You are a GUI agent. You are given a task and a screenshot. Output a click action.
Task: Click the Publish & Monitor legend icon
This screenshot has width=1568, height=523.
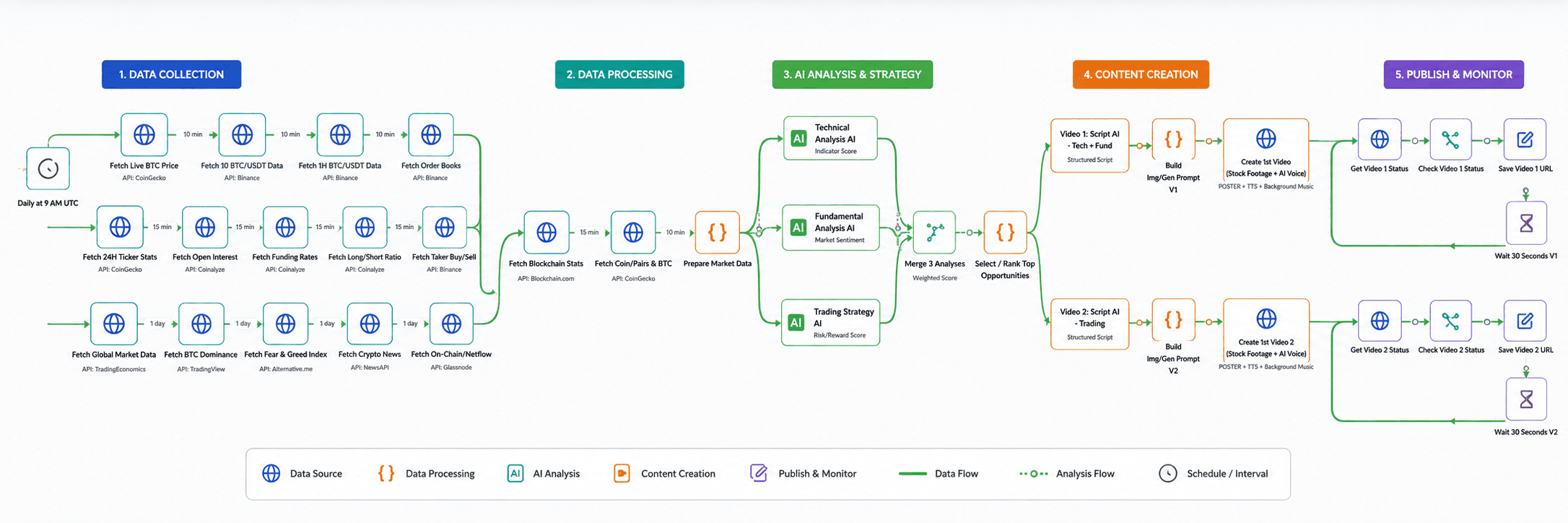point(759,473)
